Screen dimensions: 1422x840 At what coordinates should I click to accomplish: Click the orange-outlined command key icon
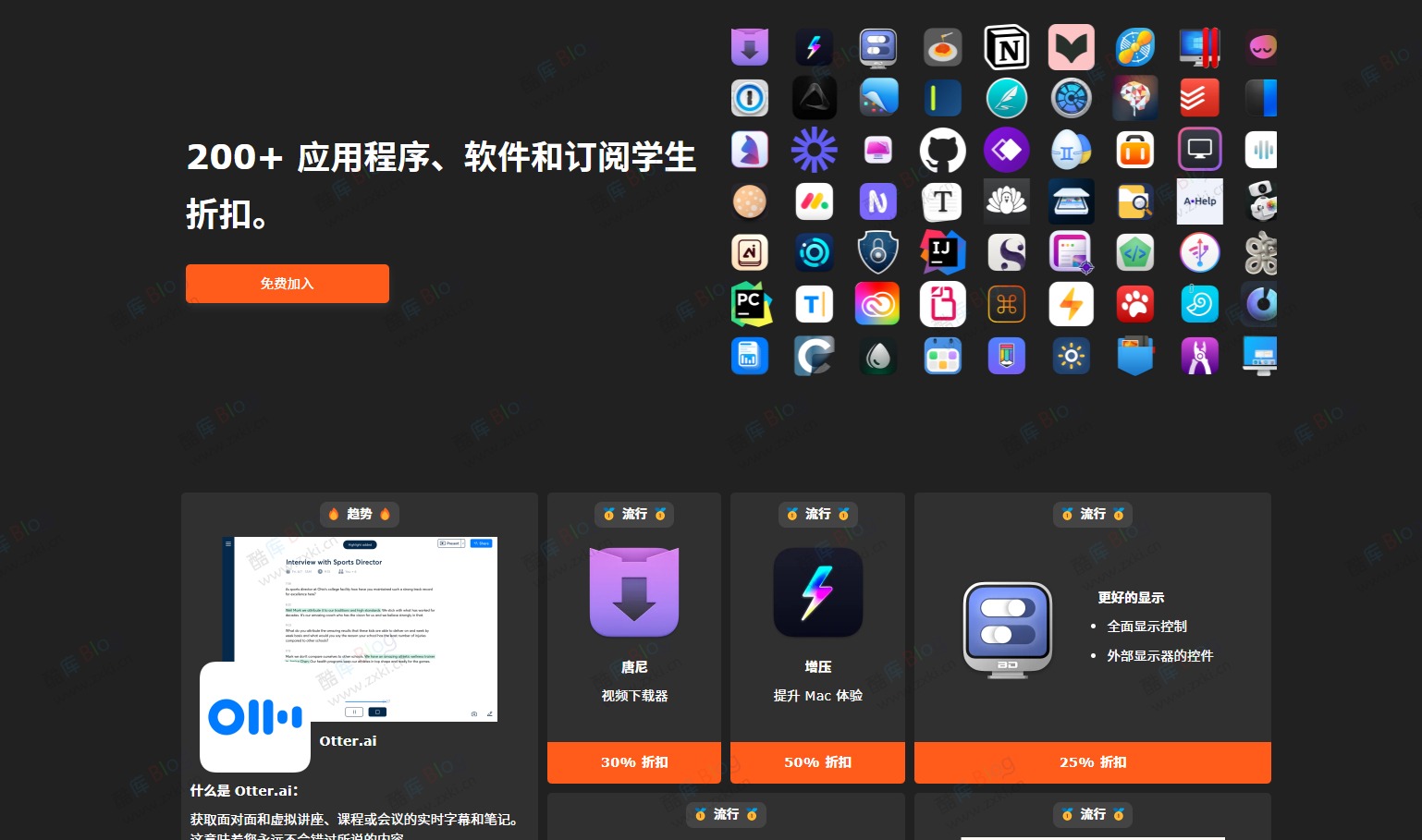[1007, 304]
